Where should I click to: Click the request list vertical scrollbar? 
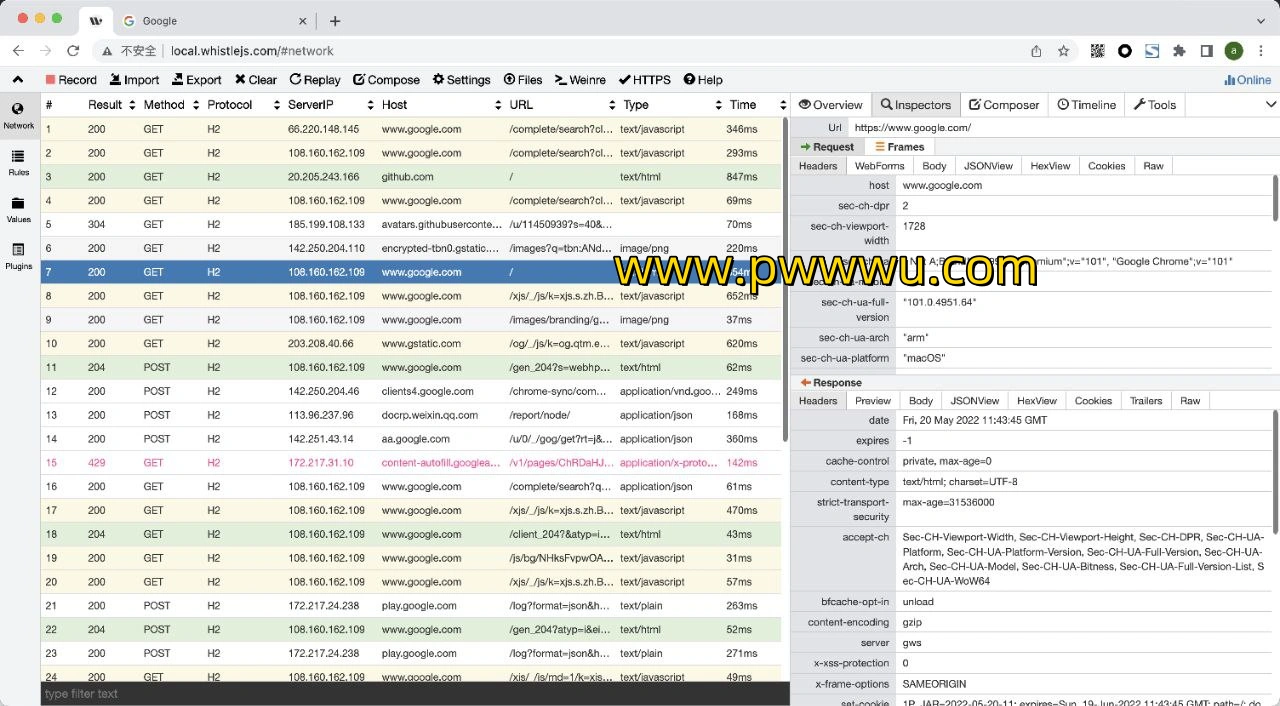[x=785, y=280]
